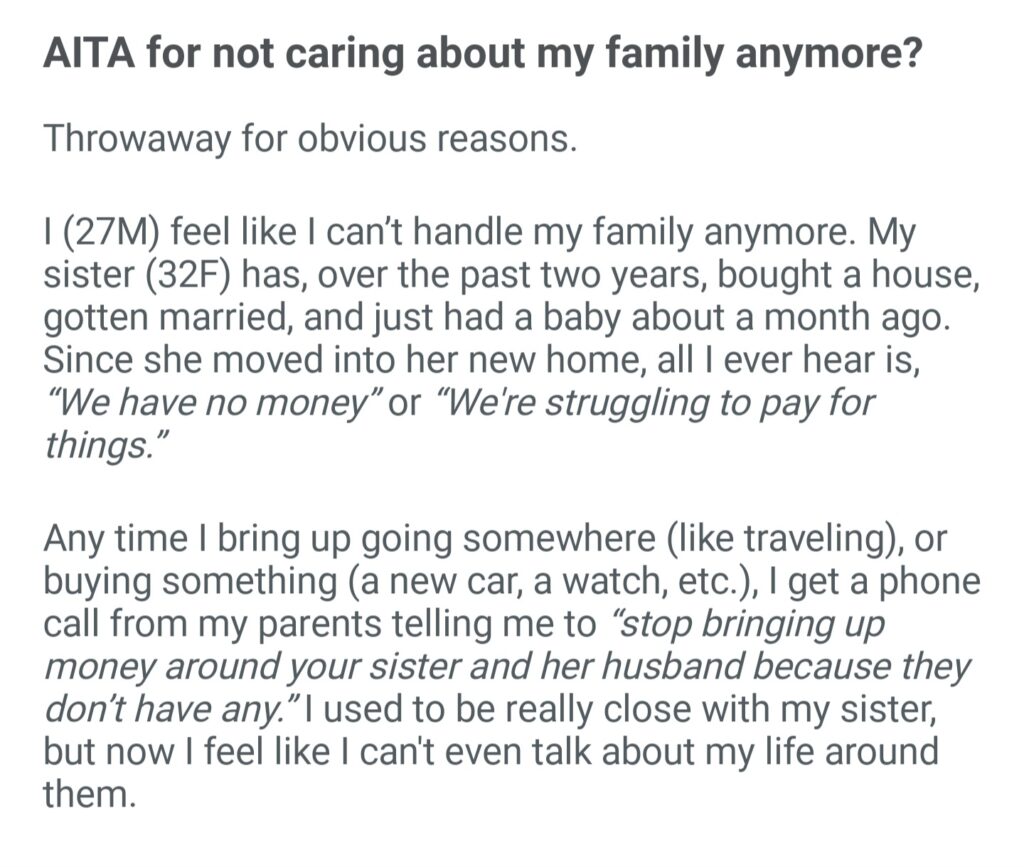Click the italic "We're struggling to pay for" quote
Image resolution: width=1024 pixels, height=867 pixels.
click(x=648, y=404)
